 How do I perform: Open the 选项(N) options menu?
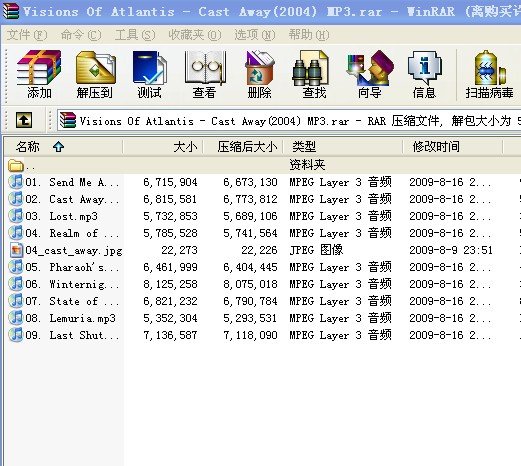pos(255,35)
